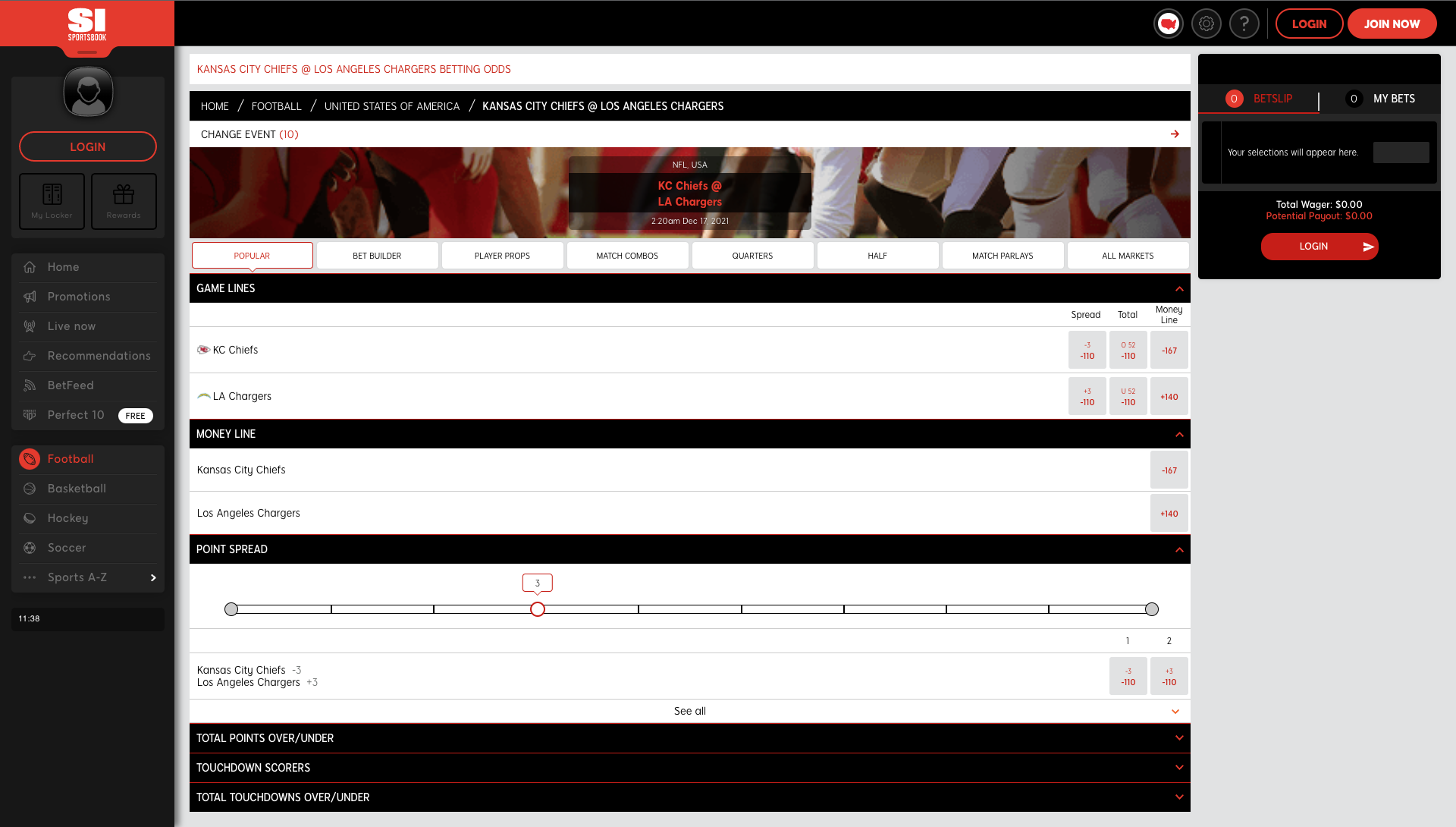This screenshot has width=1456, height=827.
Task: Click JOIN NOW button
Action: (x=1392, y=24)
